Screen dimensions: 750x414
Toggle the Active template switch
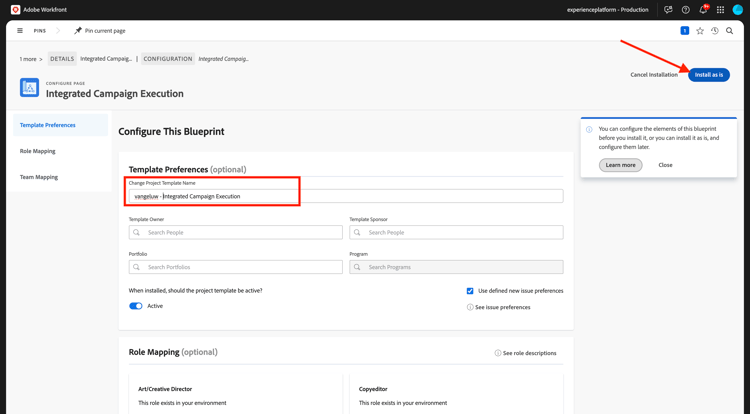(x=136, y=306)
